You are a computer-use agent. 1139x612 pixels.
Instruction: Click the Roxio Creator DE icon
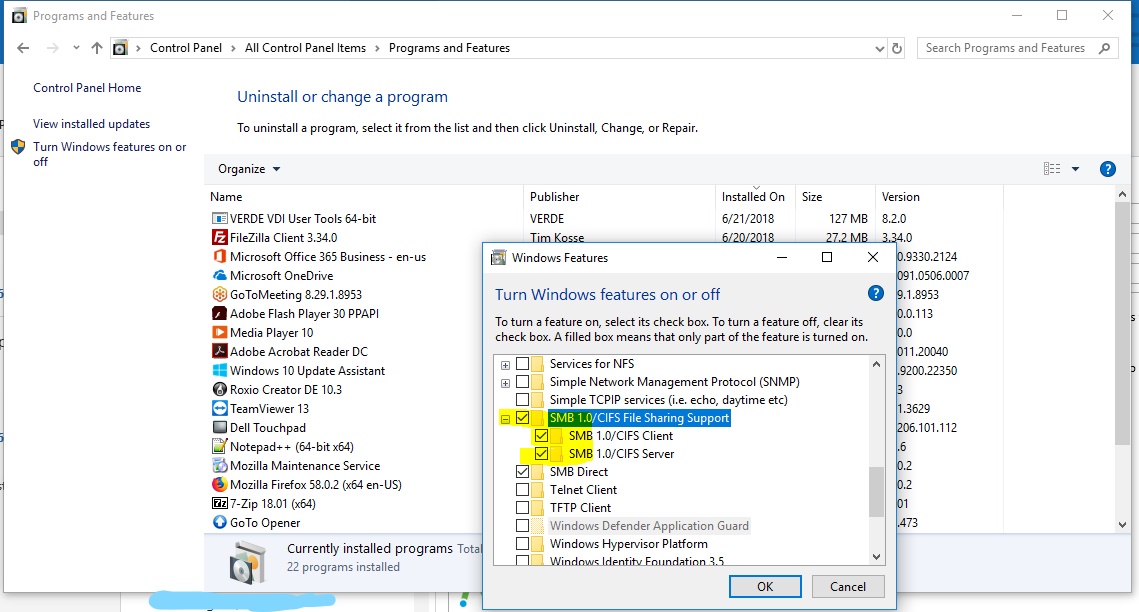[x=219, y=389]
